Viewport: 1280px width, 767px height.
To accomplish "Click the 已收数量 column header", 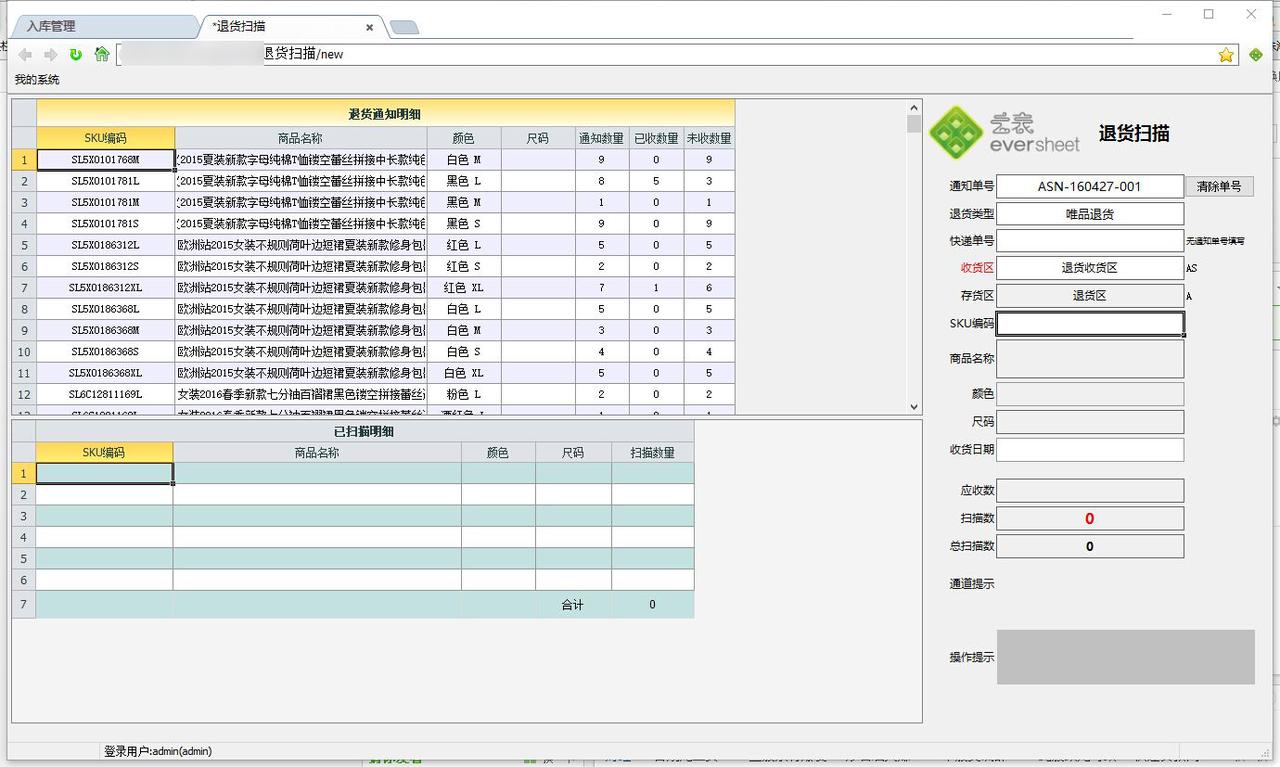I will [656, 138].
